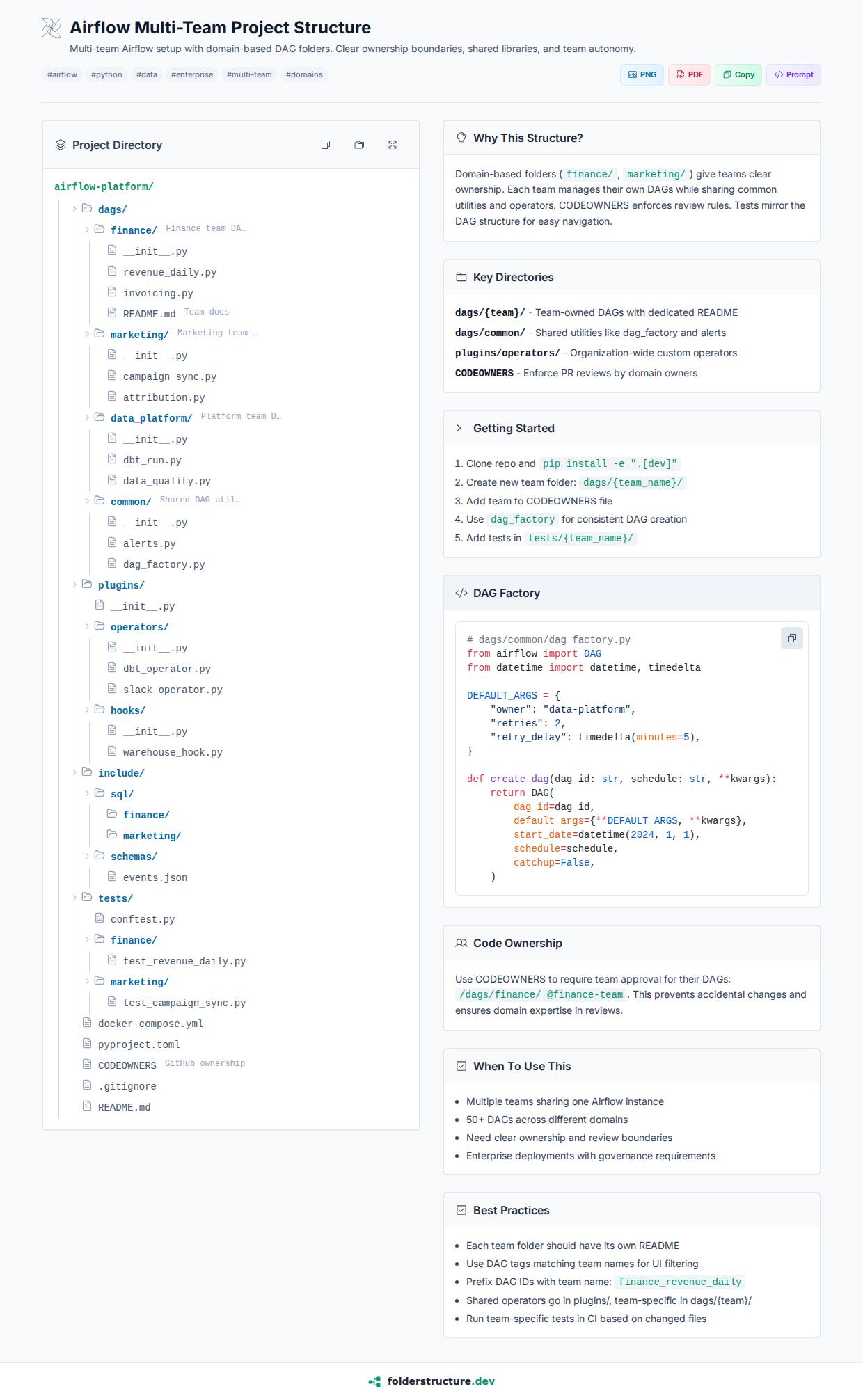Copy the DAG Factory code snippet
The width and height of the screenshot is (863, 1400).
[x=791, y=638]
